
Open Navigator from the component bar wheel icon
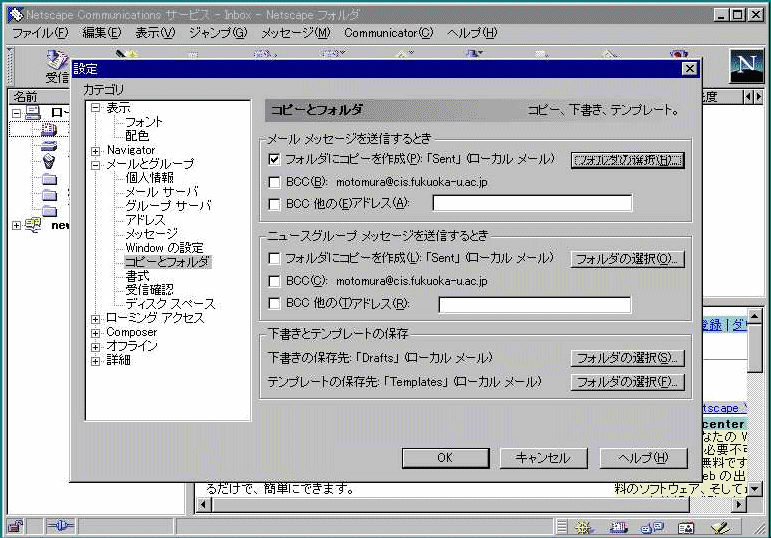pyautogui.click(x=583, y=527)
